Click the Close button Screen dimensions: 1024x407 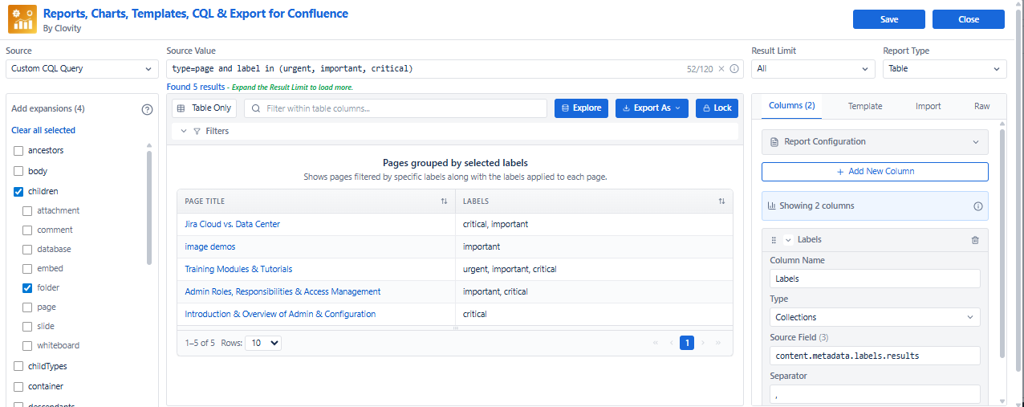point(968,20)
